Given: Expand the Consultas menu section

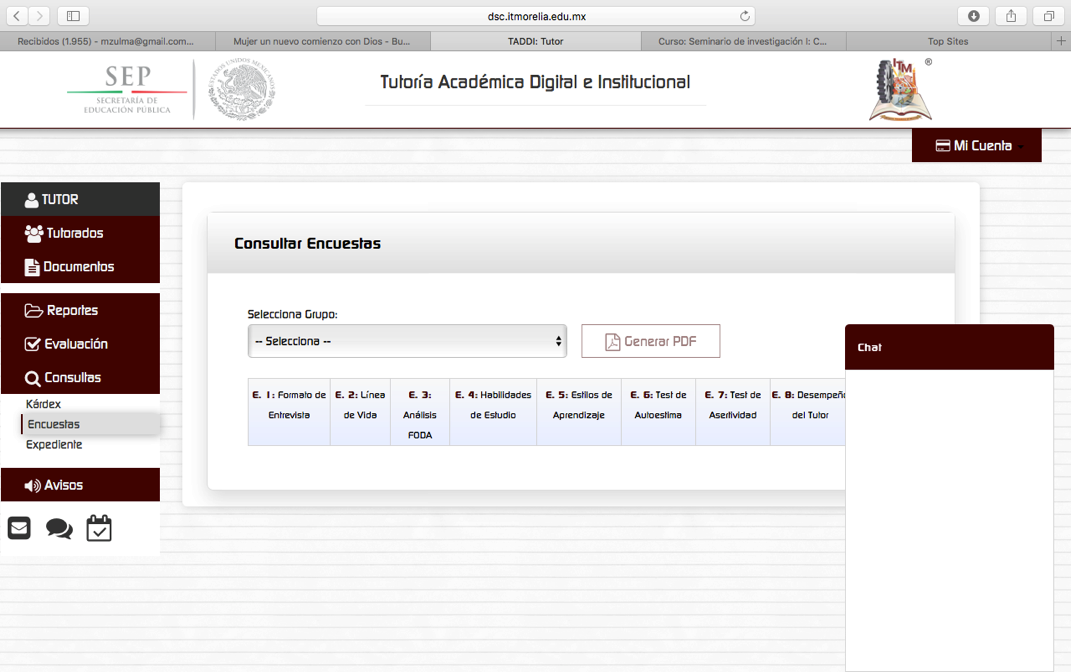Looking at the screenshot, I should (80, 377).
